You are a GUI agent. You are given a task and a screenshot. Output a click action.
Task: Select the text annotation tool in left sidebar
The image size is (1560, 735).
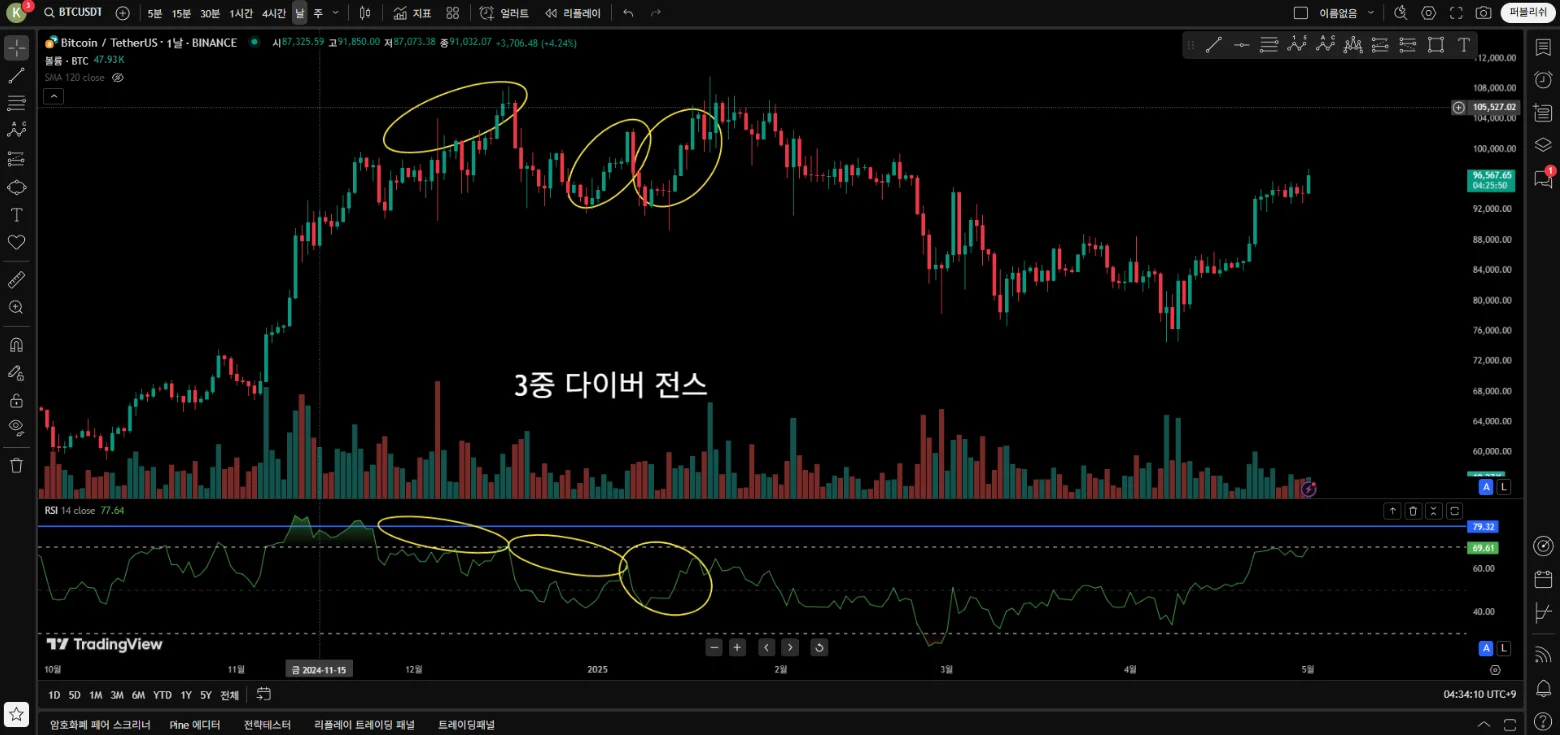pyautogui.click(x=17, y=215)
